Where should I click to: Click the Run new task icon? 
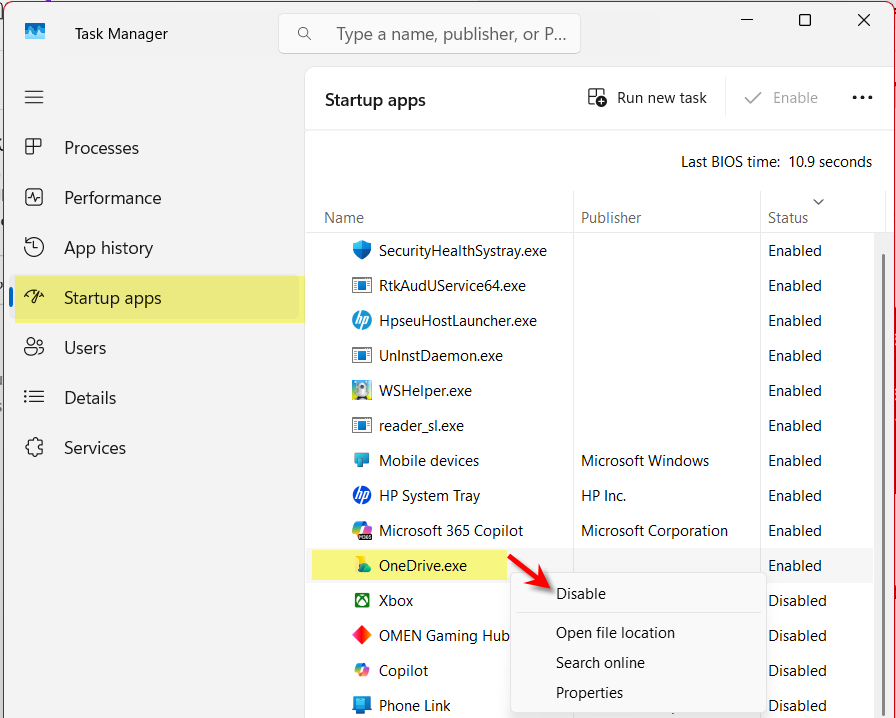coord(597,98)
